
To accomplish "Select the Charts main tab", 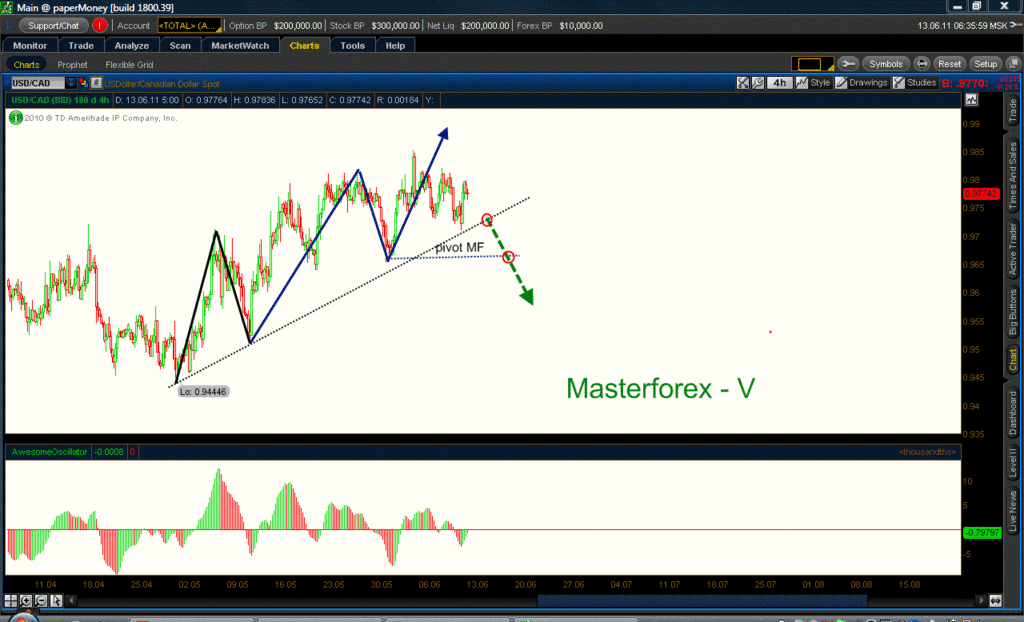I will 304,45.
